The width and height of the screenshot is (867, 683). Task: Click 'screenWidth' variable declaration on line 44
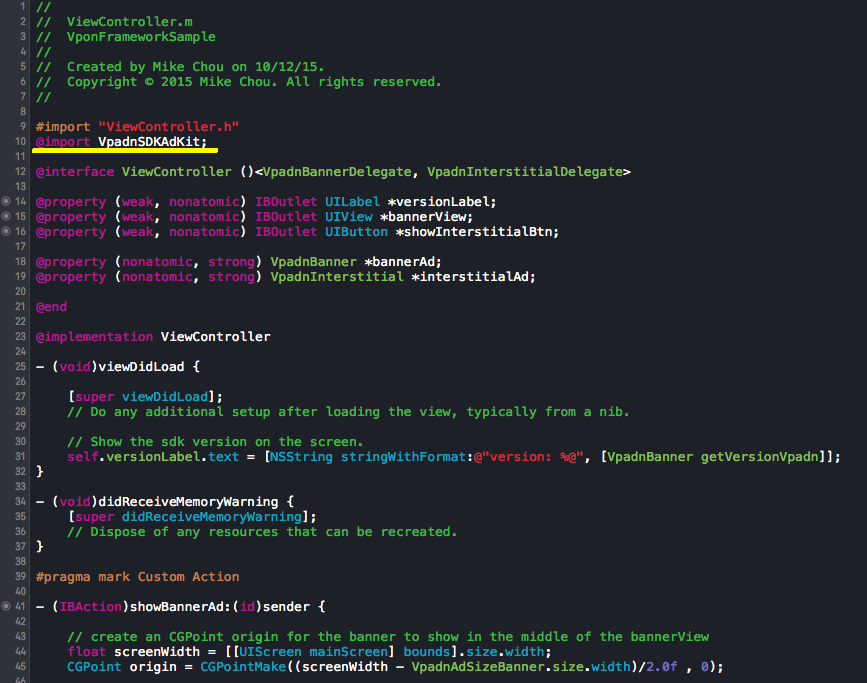pos(156,652)
